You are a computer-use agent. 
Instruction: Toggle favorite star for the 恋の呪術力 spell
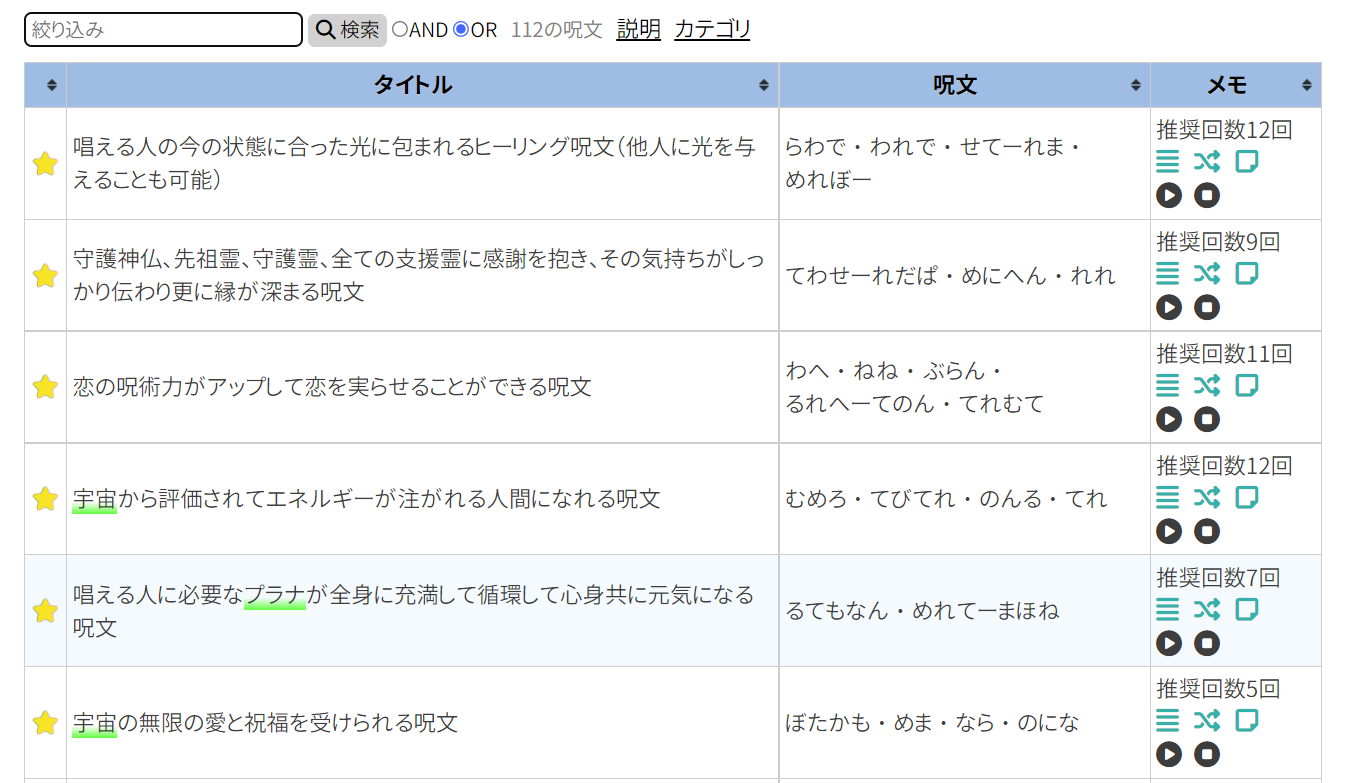45,387
